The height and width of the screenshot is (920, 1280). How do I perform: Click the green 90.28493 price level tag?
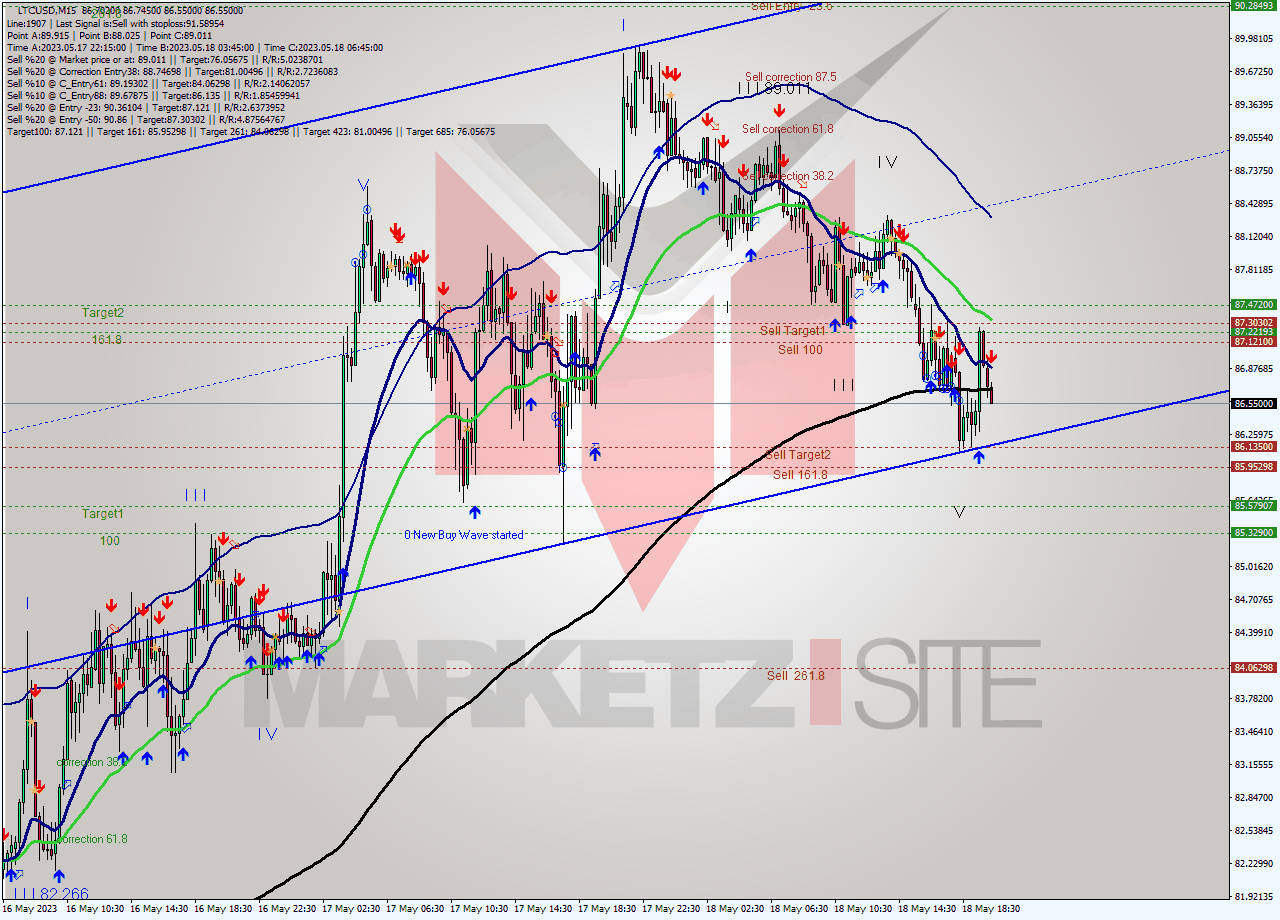(1253, 5)
